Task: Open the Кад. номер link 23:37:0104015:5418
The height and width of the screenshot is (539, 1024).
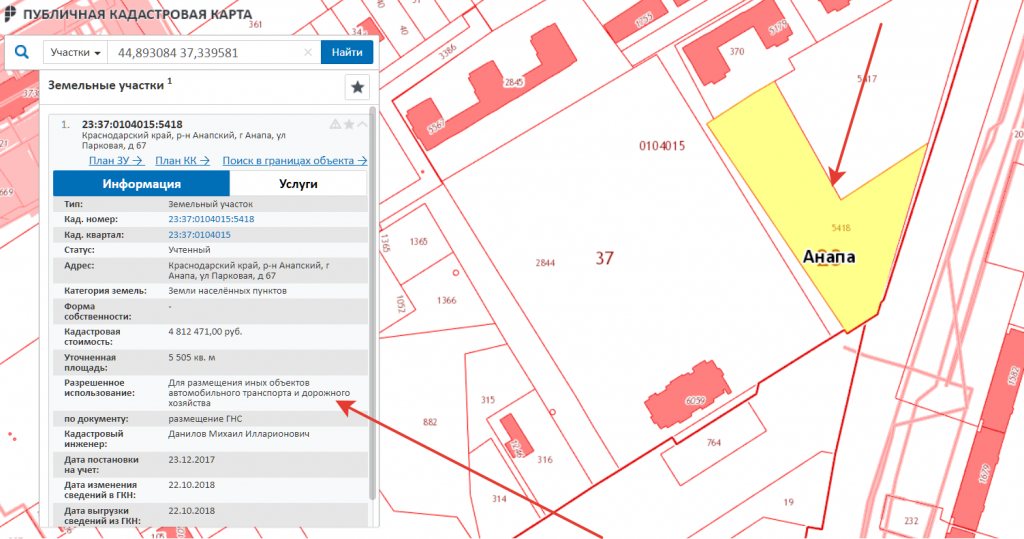Action: tap(211, 219)
